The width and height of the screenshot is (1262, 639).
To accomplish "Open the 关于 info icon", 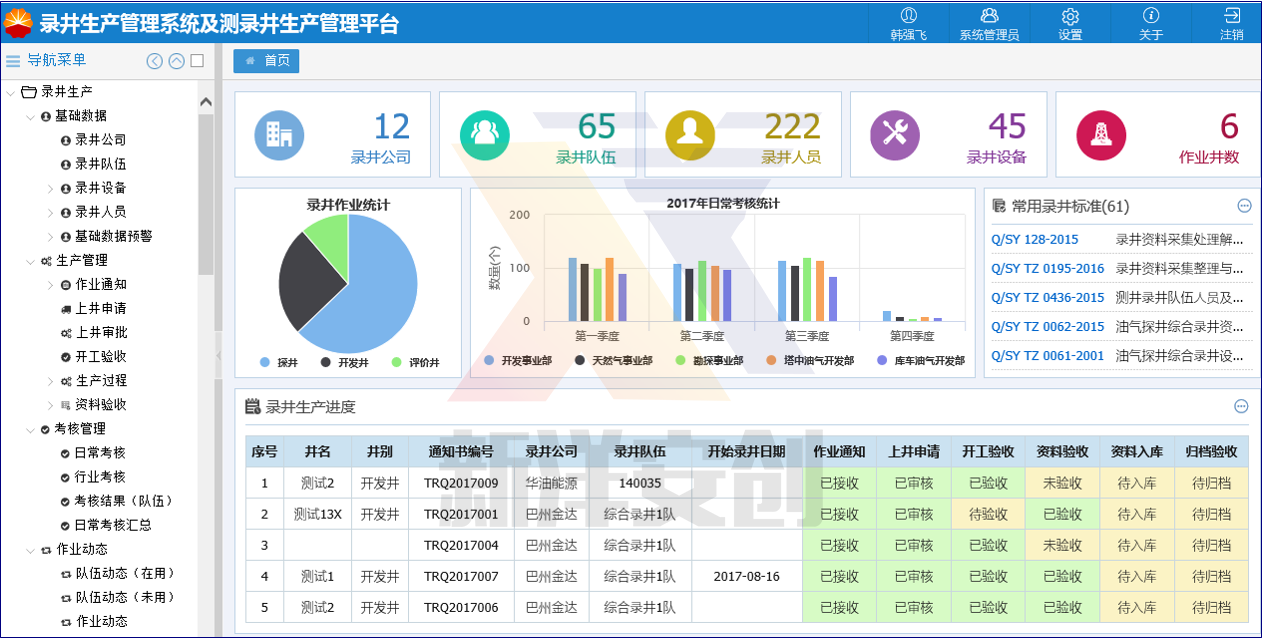I will [x=1151, y=16].
